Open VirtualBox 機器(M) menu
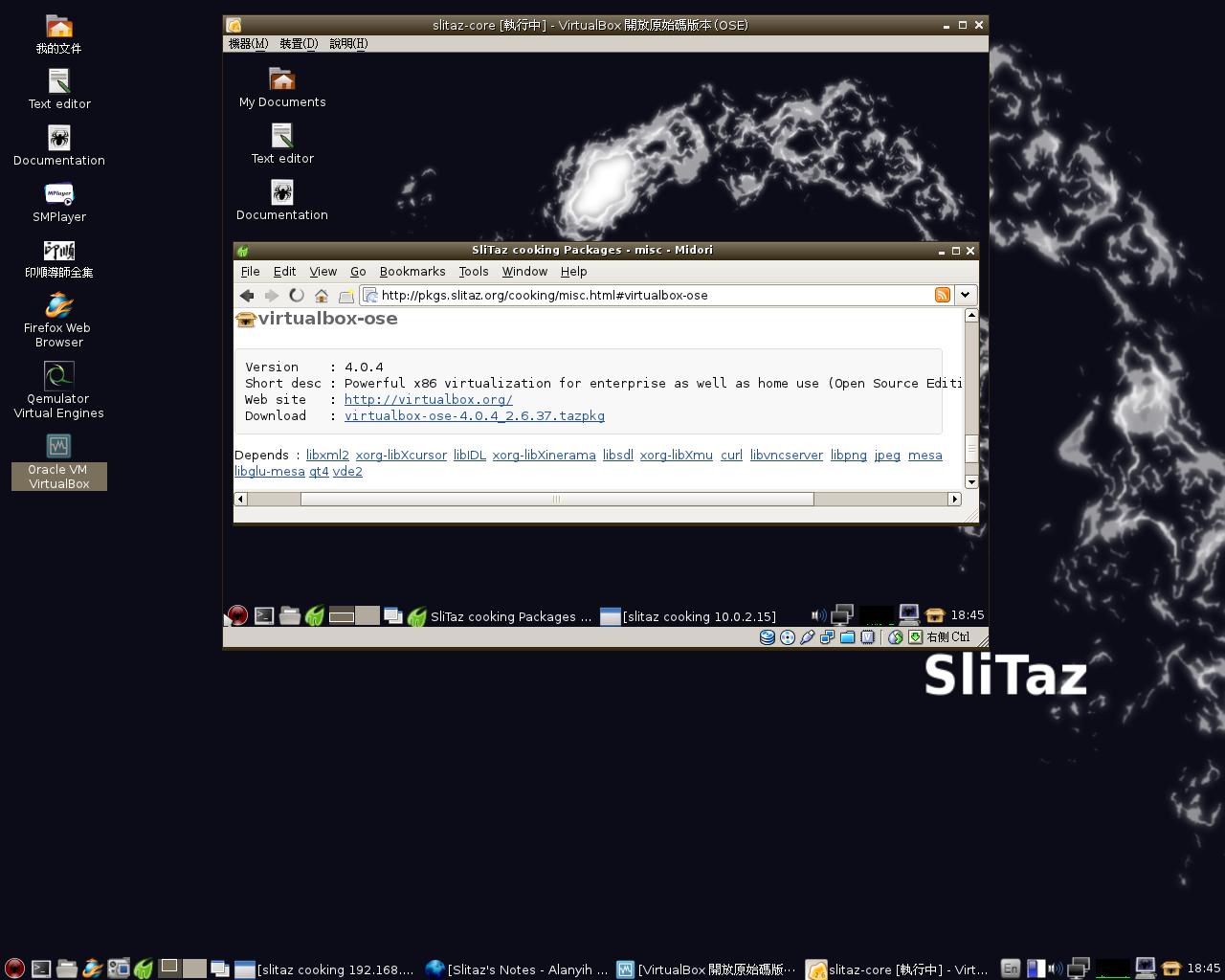The height and width of the screenshot is (980, 1225). [248, 43]
